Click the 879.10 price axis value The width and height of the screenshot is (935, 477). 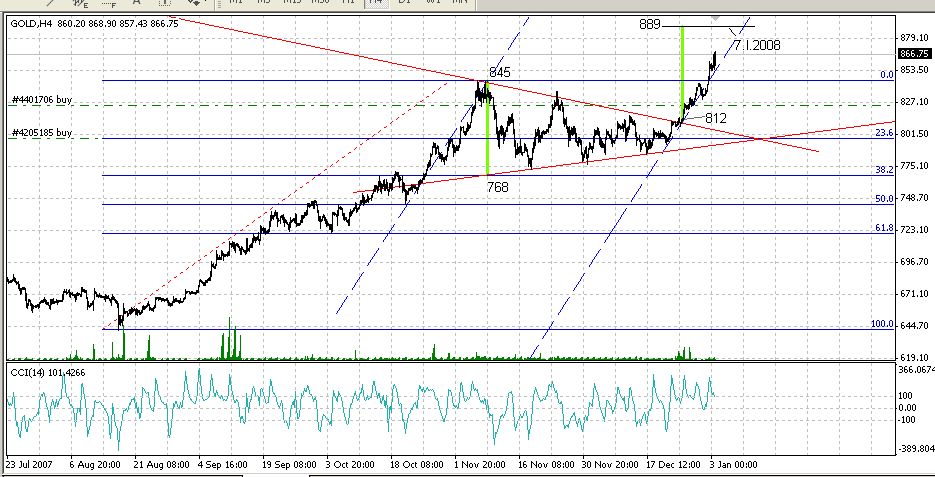click(x=915, y=38)
